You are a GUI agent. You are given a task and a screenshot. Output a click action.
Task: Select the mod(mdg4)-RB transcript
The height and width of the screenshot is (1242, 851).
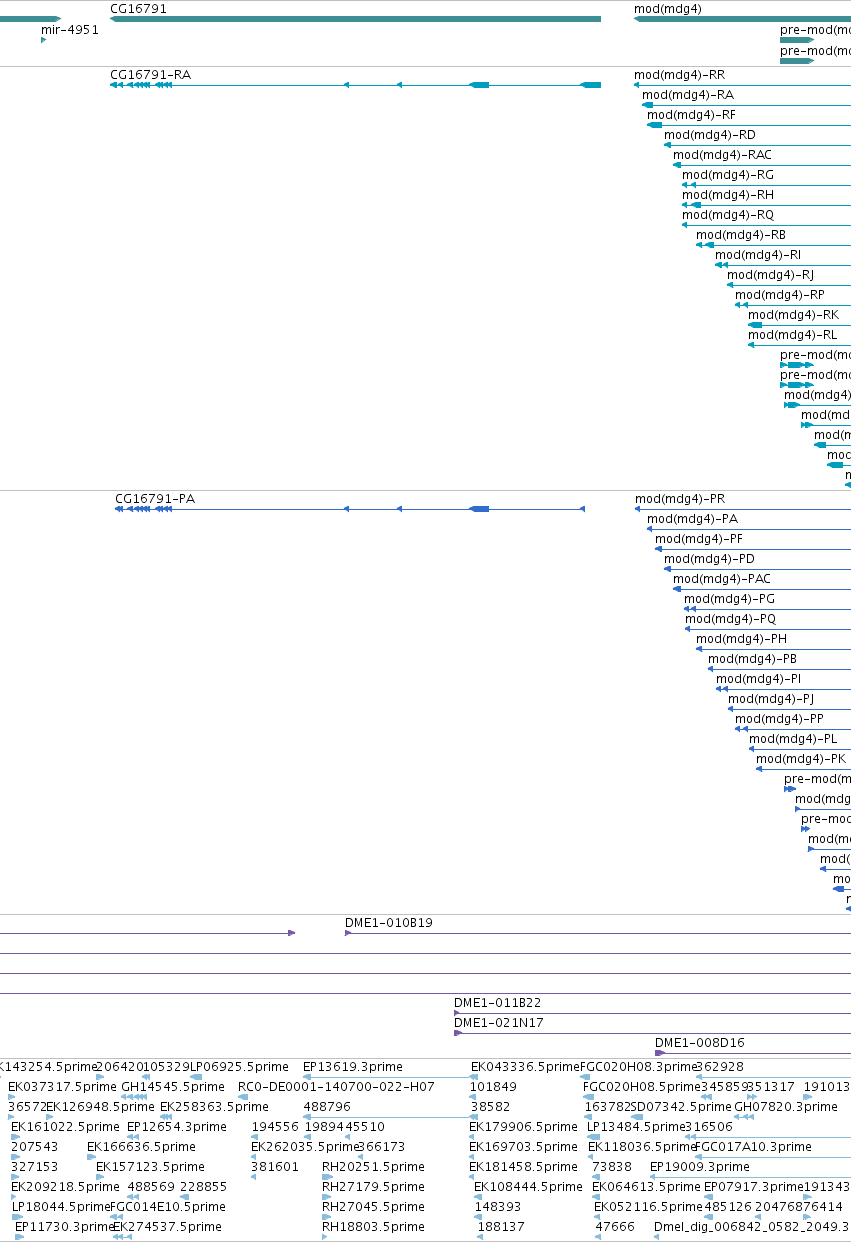click(x=741, y=234)
